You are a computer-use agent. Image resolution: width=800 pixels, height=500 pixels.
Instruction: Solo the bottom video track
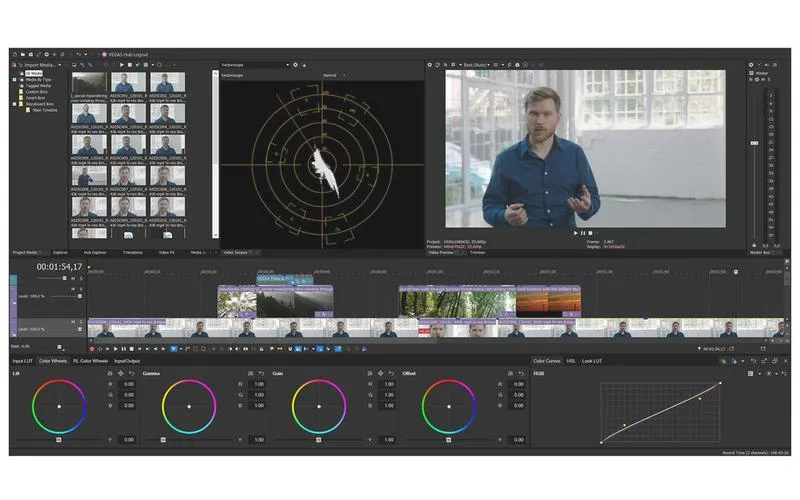point(81,322)
